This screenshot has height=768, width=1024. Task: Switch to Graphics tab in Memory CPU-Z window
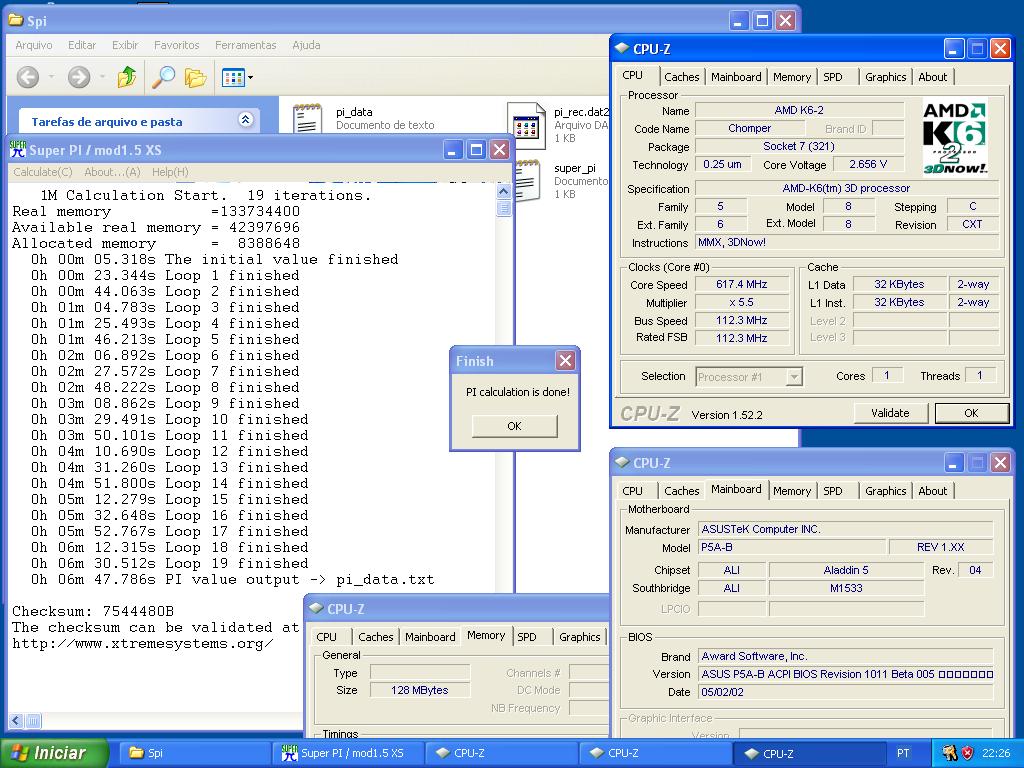click(x=579, y=637)
